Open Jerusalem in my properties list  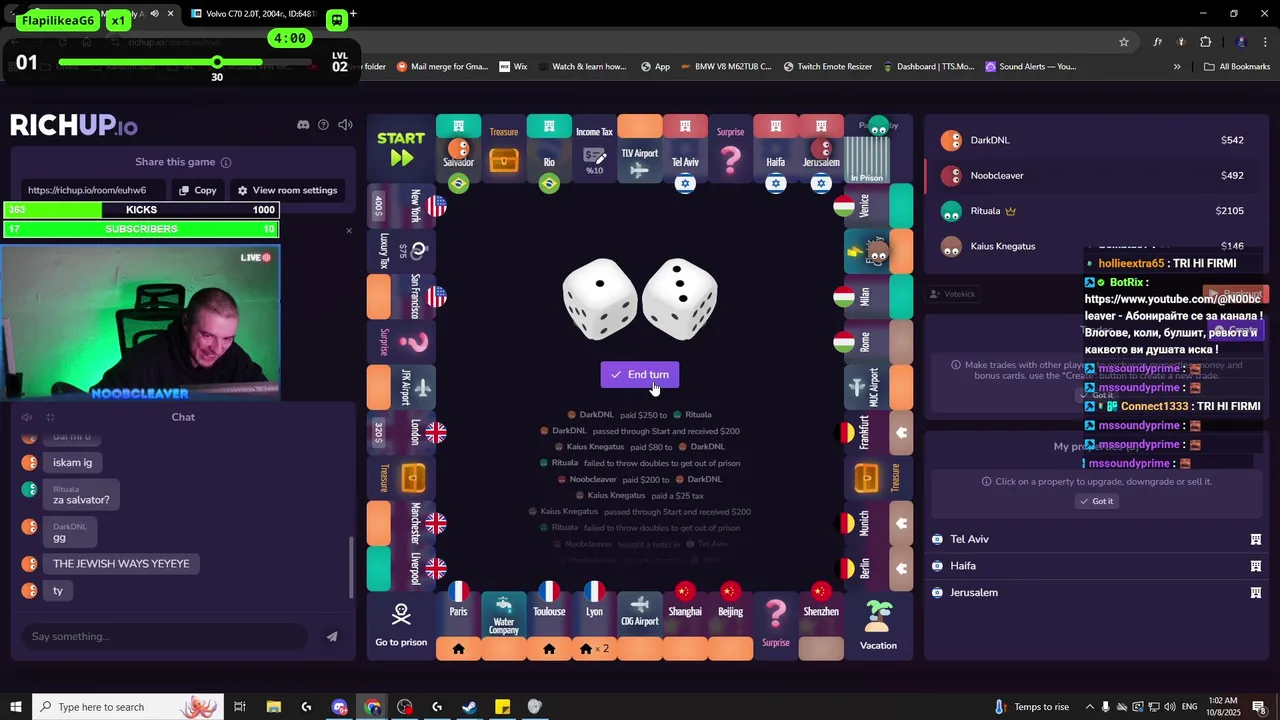point(1096,592)
